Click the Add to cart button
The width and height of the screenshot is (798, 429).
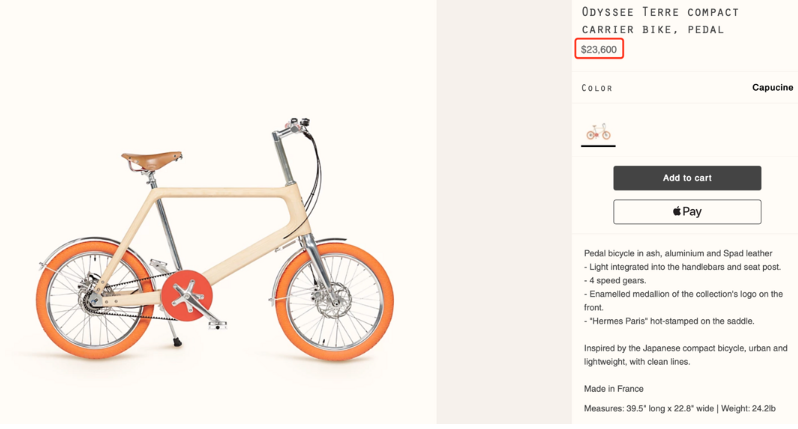[x=687, y=178]
